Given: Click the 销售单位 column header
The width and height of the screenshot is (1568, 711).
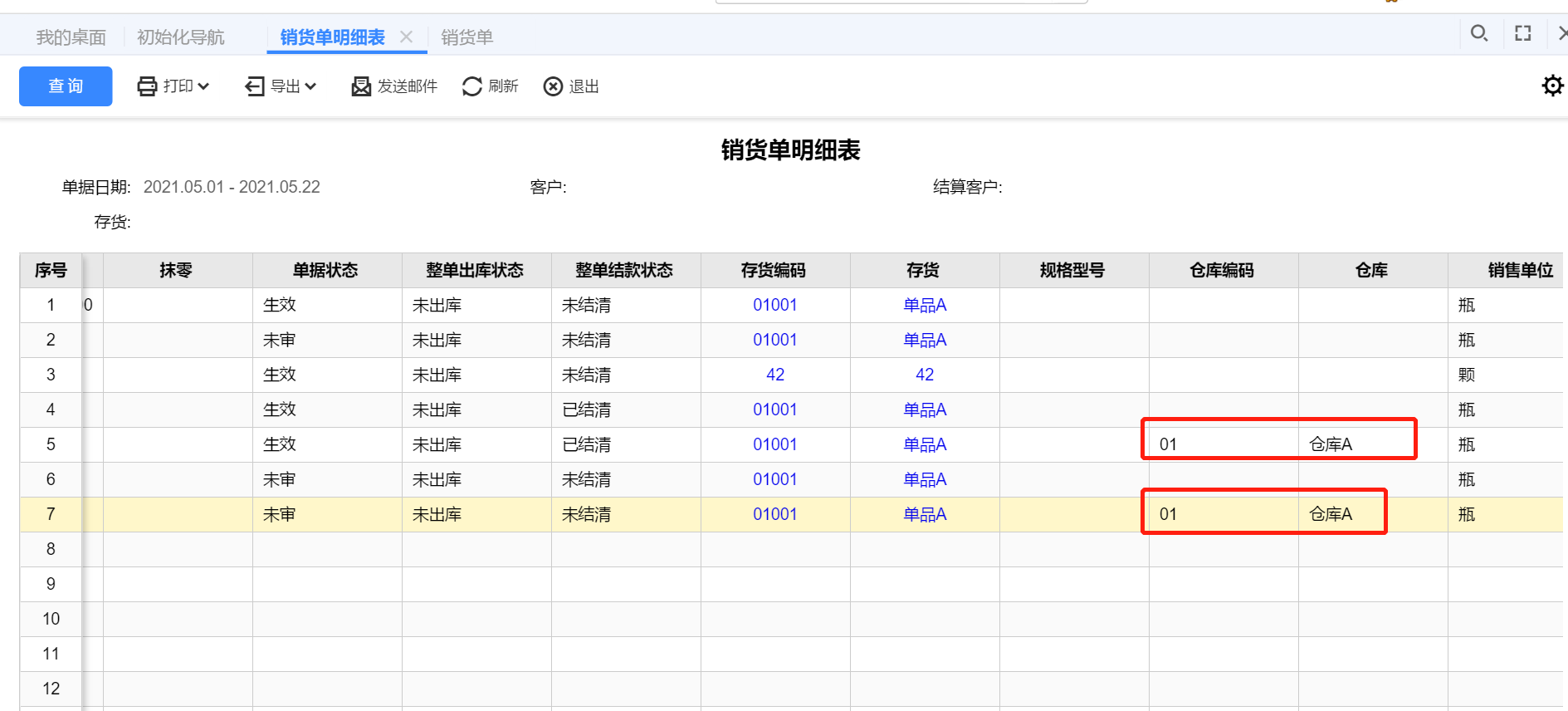Looking at the screenshot, I should (1507, 270).
